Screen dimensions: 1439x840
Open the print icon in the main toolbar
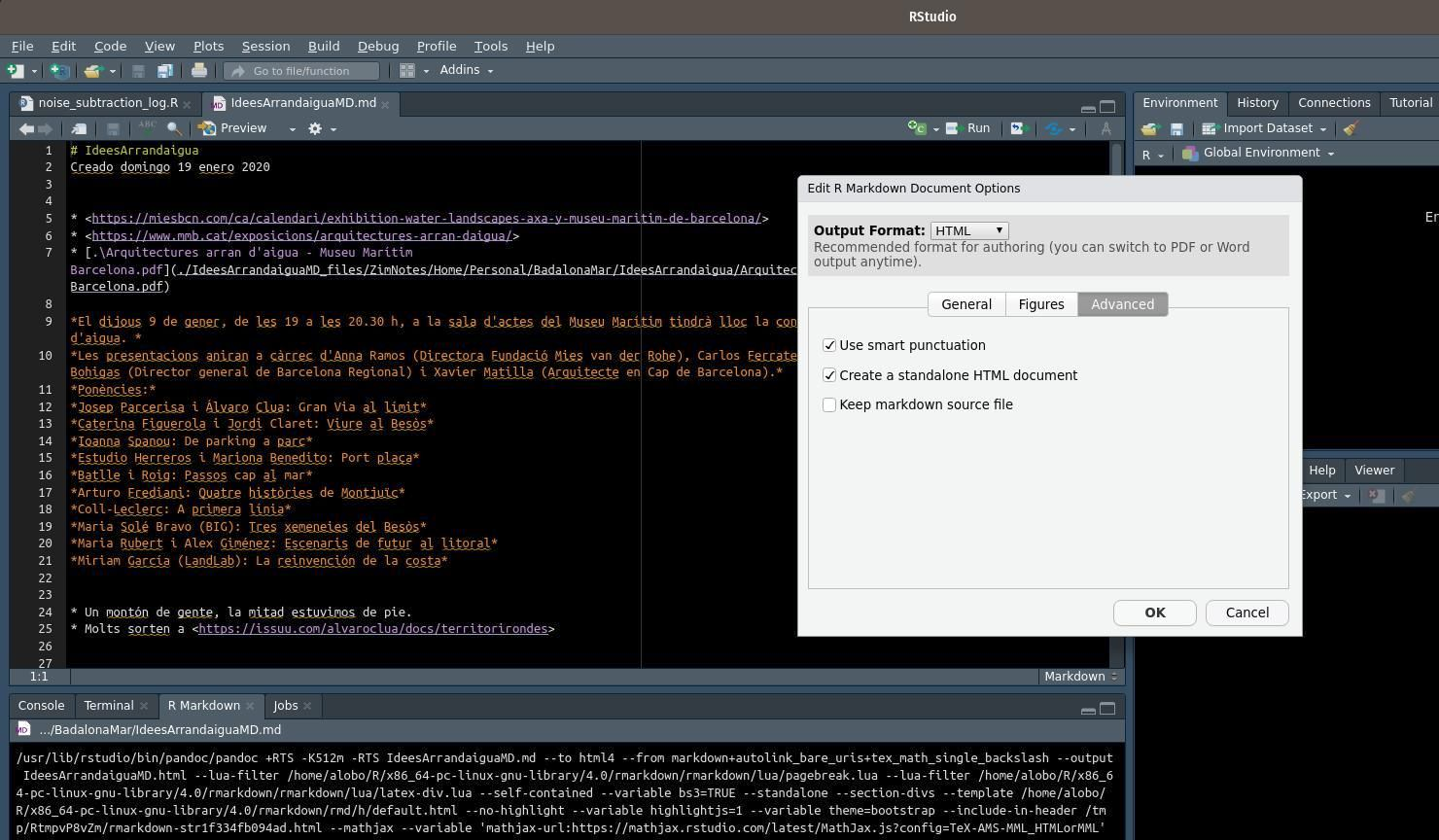click(x=198, y=70)
